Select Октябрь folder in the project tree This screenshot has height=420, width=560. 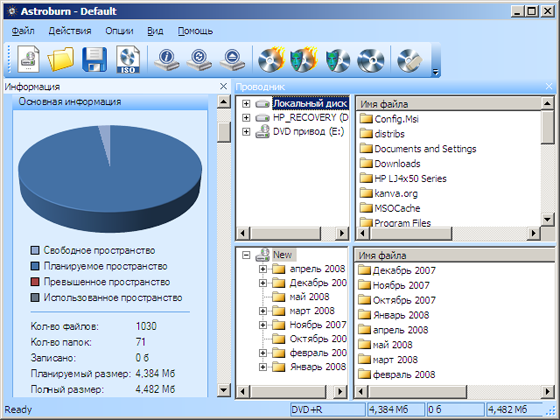[318, 339]
